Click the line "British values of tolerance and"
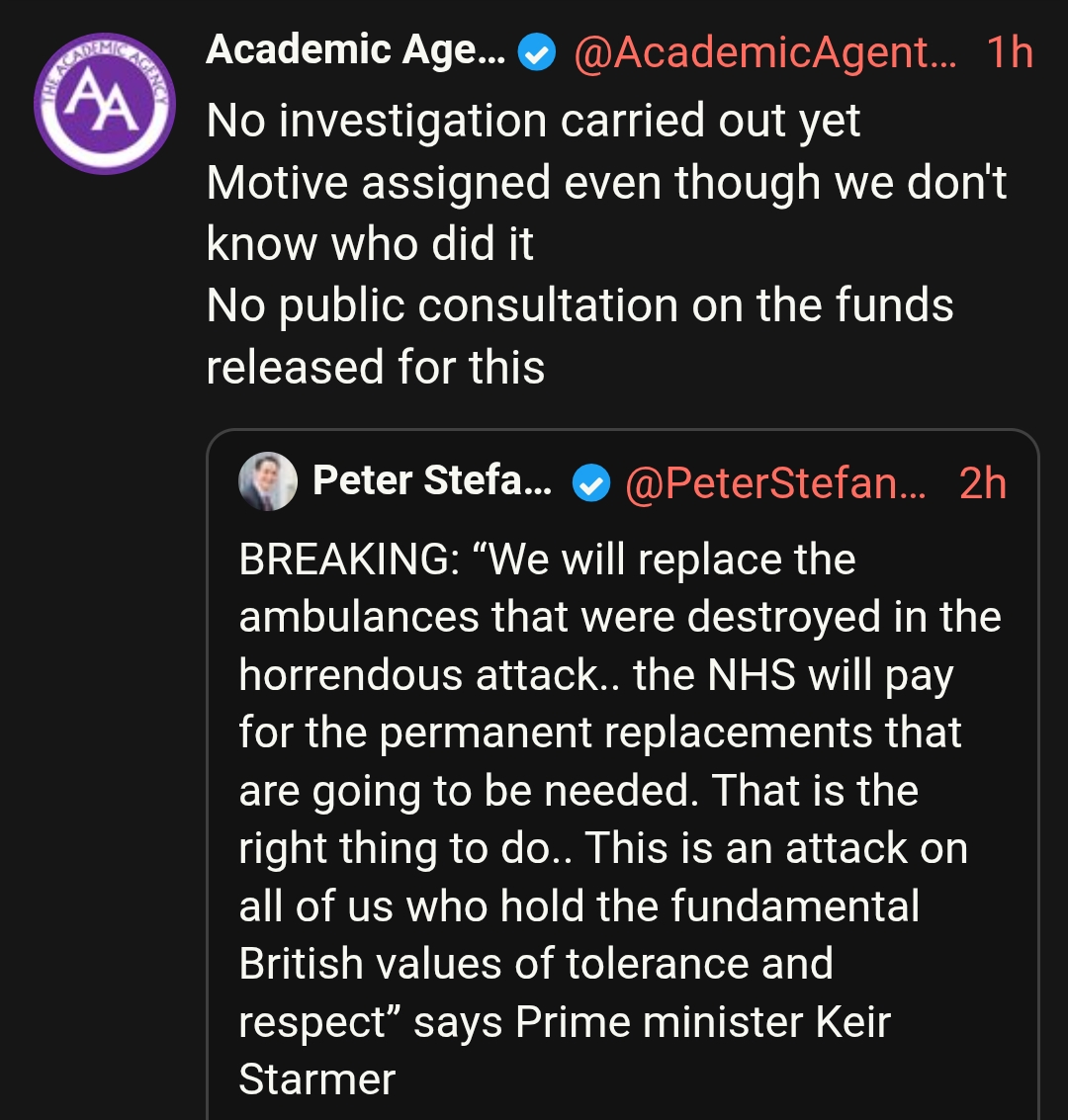The width and height of the screenshot is (1068, 1120). [536, 964]
